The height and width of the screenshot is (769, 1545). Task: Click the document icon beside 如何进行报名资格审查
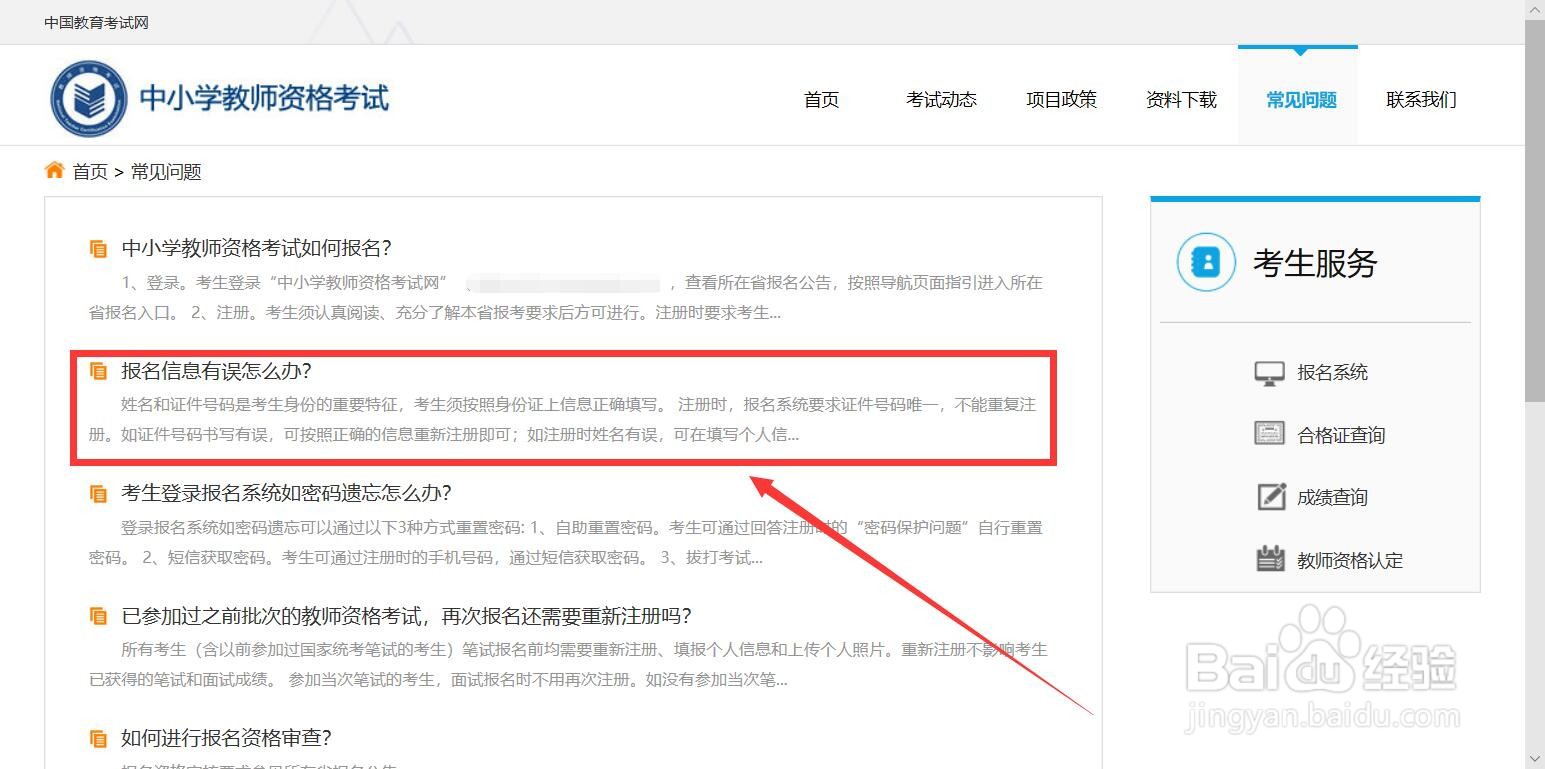click(x=98, y=738)
